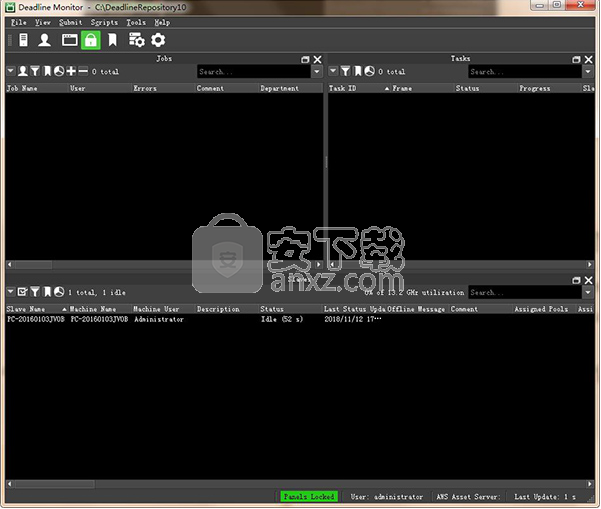This screenshot has width=601, height=509.
Task: Close the Tasks panel
Action: [589, 59]
